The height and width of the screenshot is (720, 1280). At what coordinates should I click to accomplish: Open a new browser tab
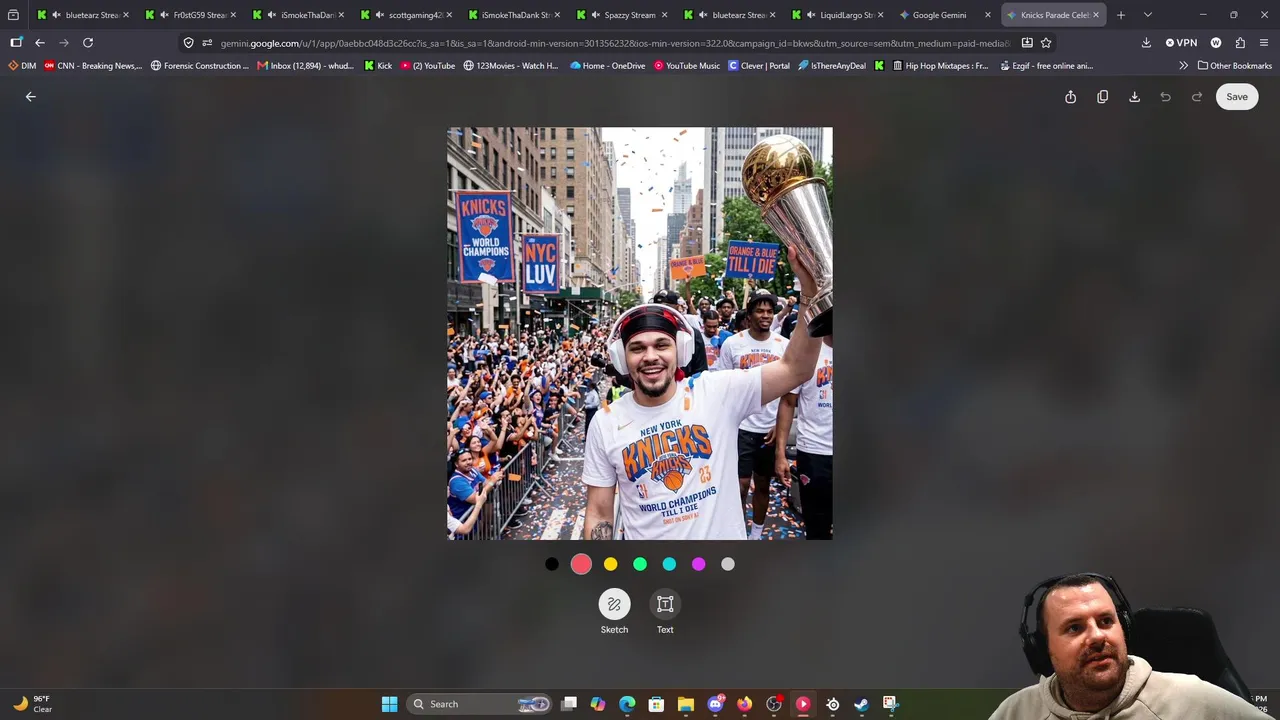1121,15
